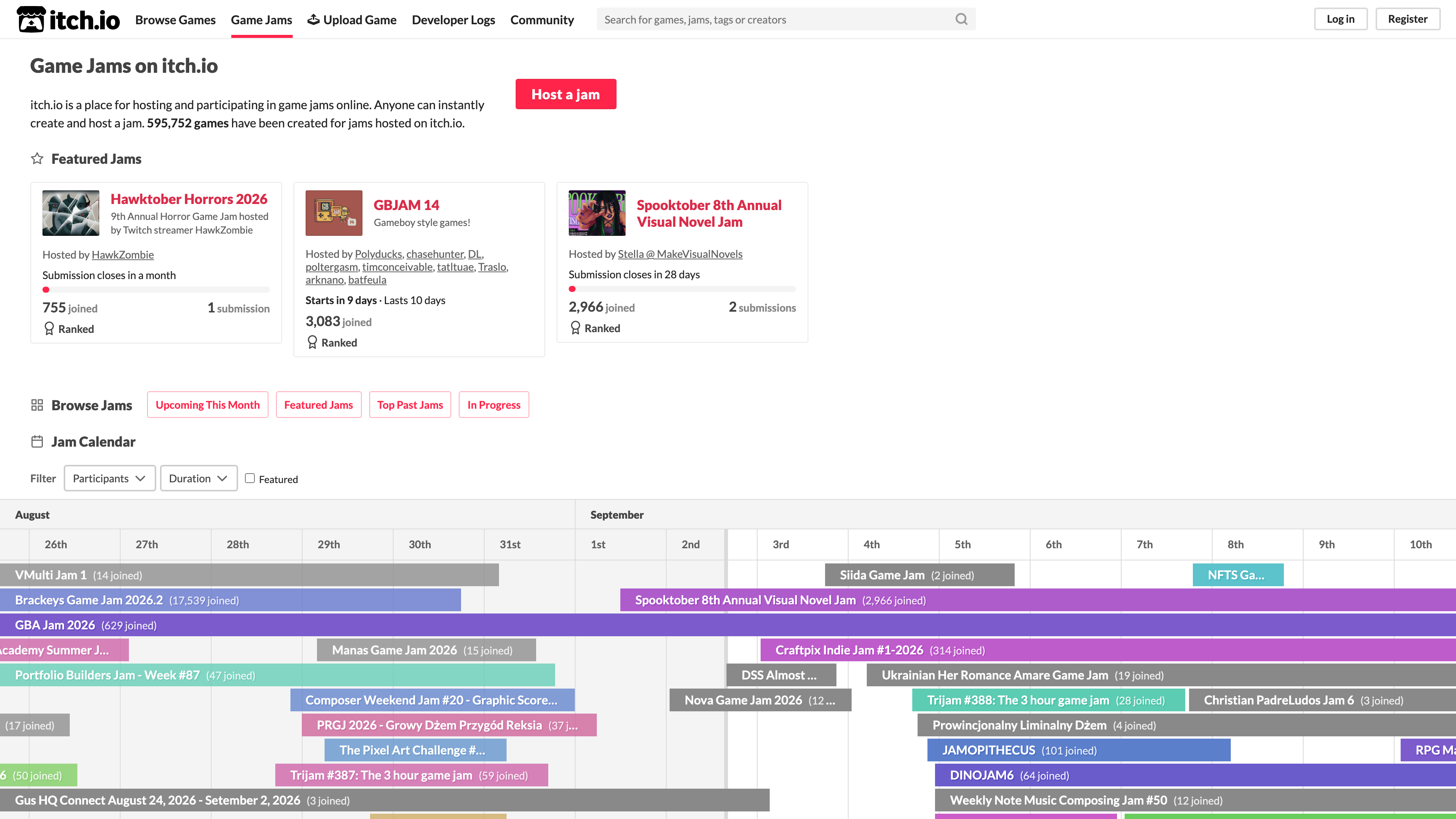Open the Participants filter dropdown
This screenshot has width=1456, height=819.
pyautogui.click(x=110, y=478)
